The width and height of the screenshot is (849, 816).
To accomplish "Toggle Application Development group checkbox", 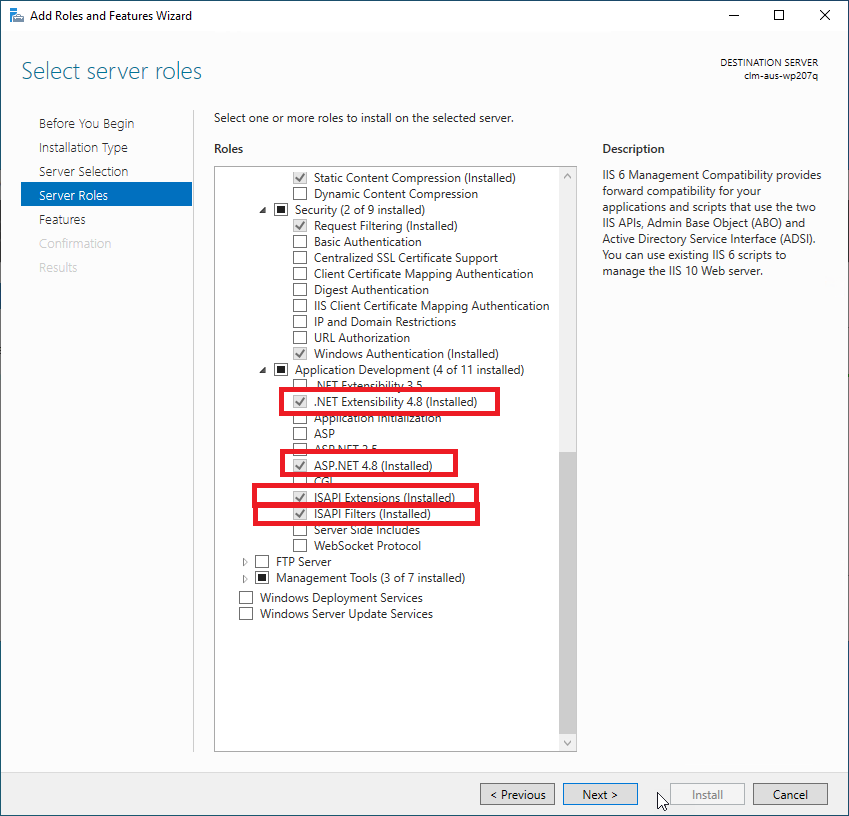I will tap(281, 369).
